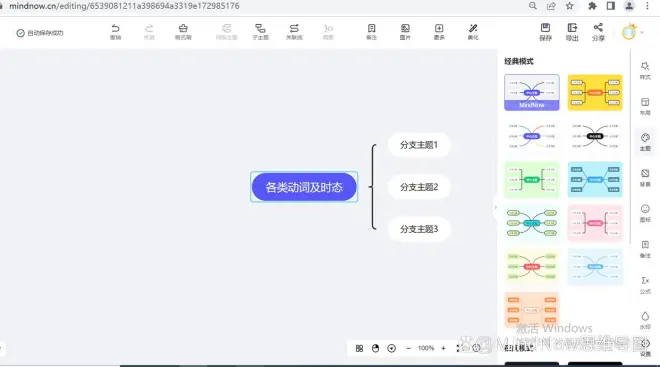Collapse the right theme panel arrow
Viewport: 660px width, 367px height.
pyautogui.click(x=495, y=207)
